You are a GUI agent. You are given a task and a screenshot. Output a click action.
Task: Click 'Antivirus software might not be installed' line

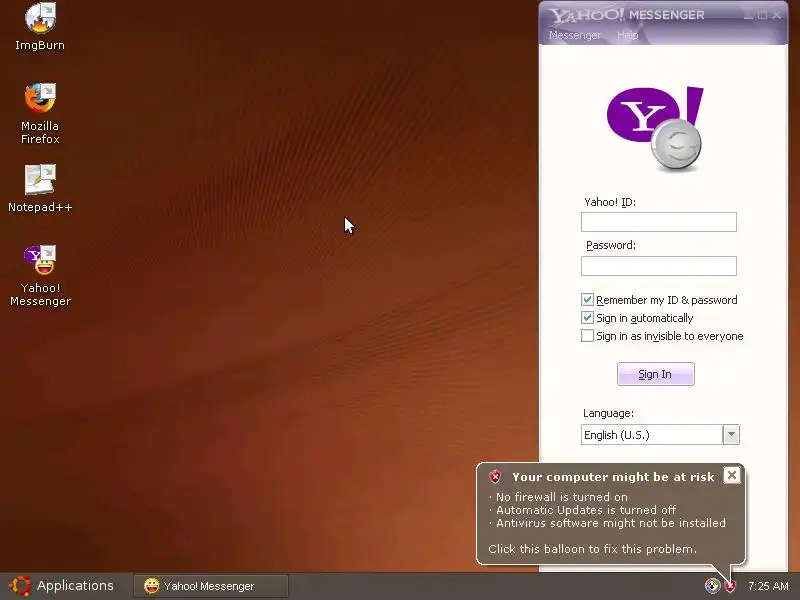click(611, 523)
